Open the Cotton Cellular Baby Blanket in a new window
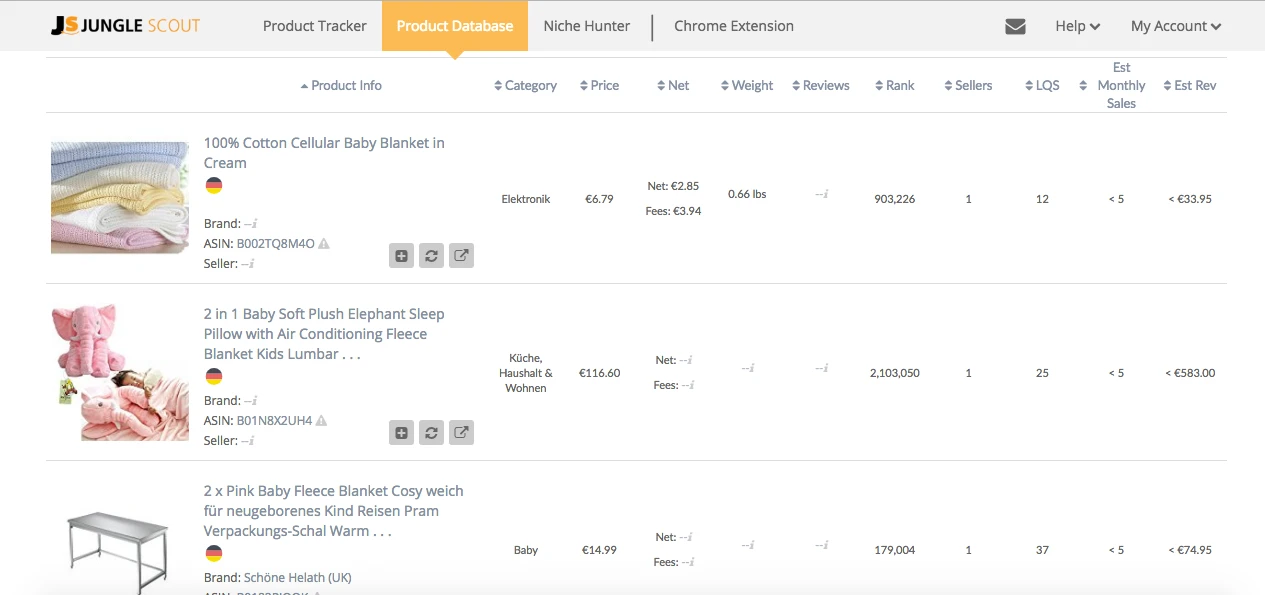 461,256
